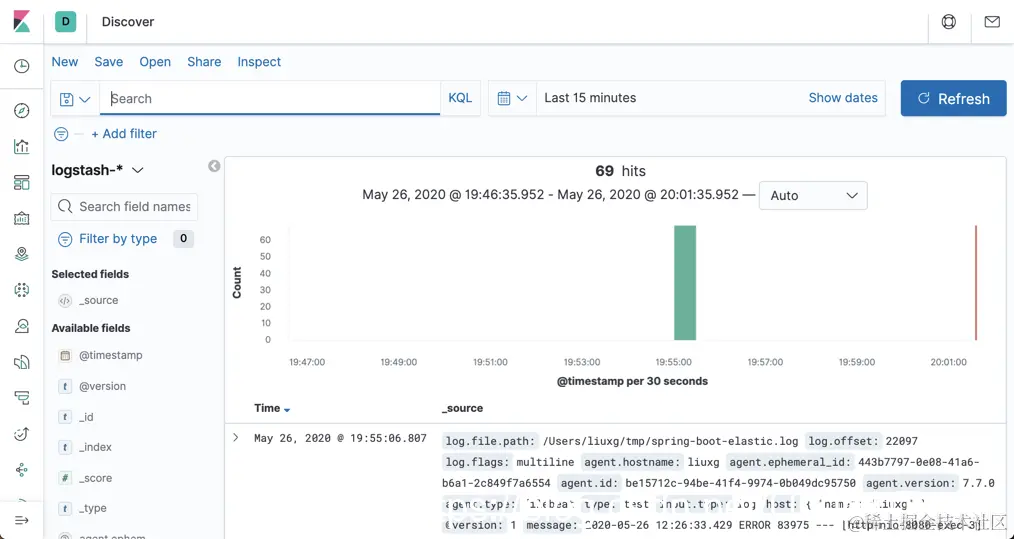Select the @version available field
The image size is (1014, 539).
pyautogui.click(x=102, y=386)
